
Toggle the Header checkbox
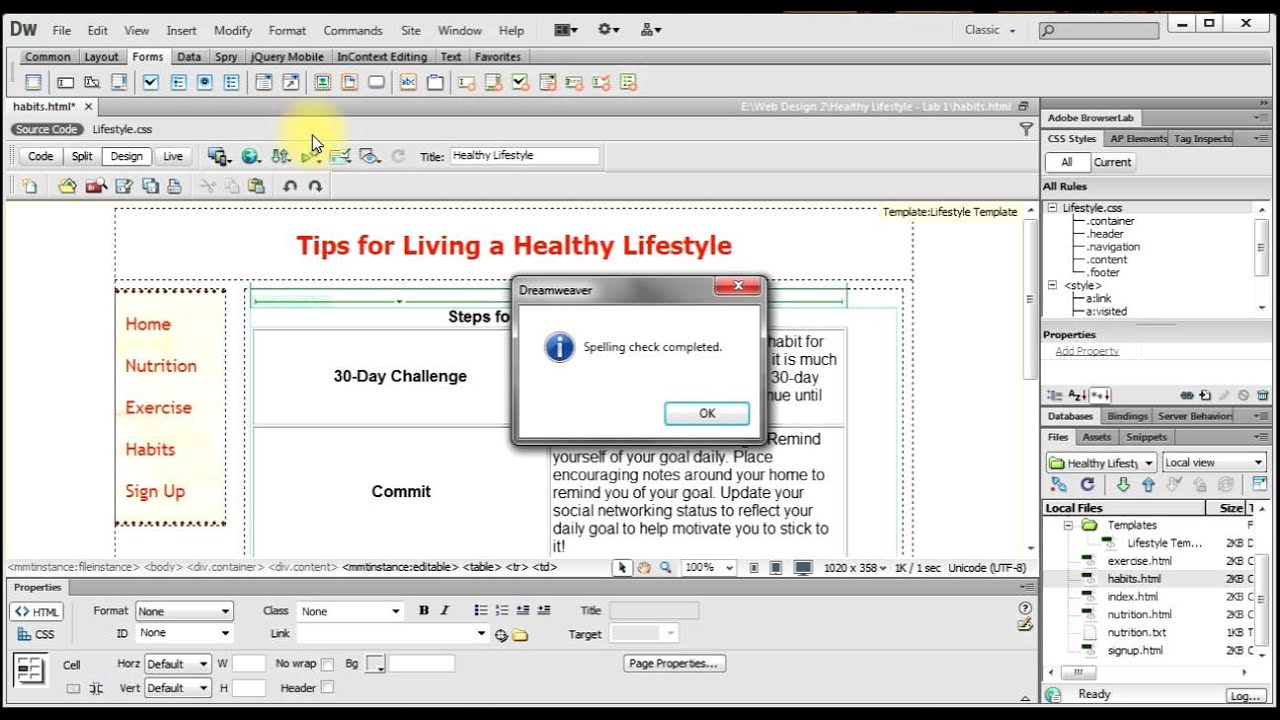tap(327, 688)
